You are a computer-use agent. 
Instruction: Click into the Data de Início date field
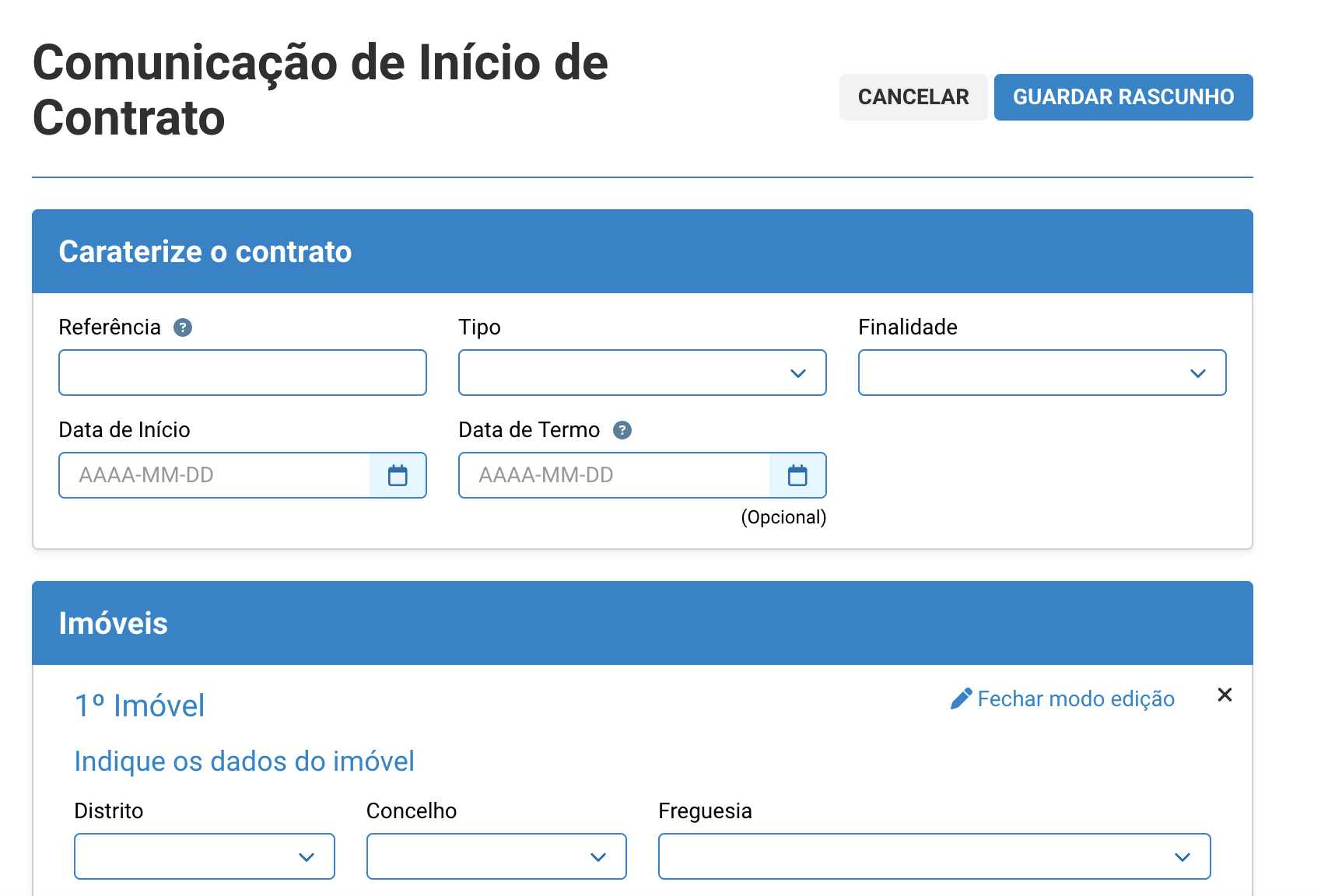[x=215, y=475]
